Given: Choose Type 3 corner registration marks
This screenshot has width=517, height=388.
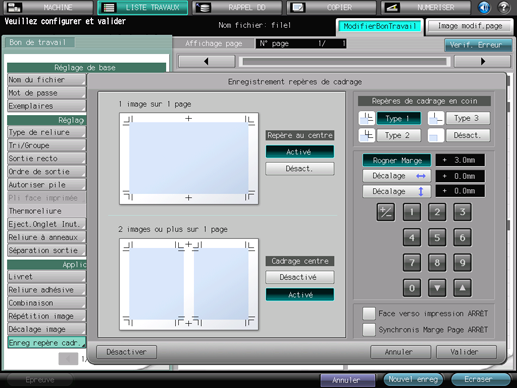Looking at the screenshot, I should coord(467,118).
